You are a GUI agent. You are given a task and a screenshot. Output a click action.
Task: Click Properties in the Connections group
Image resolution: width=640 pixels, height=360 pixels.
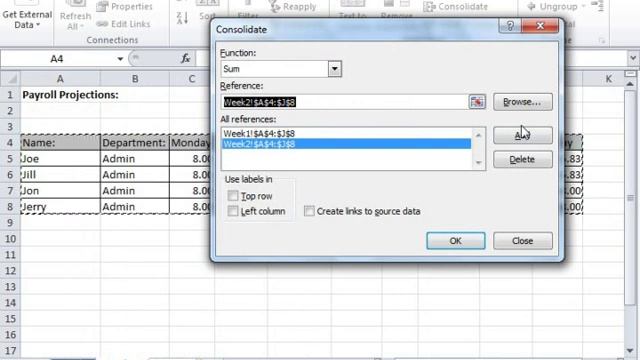(x=124, y=7)
